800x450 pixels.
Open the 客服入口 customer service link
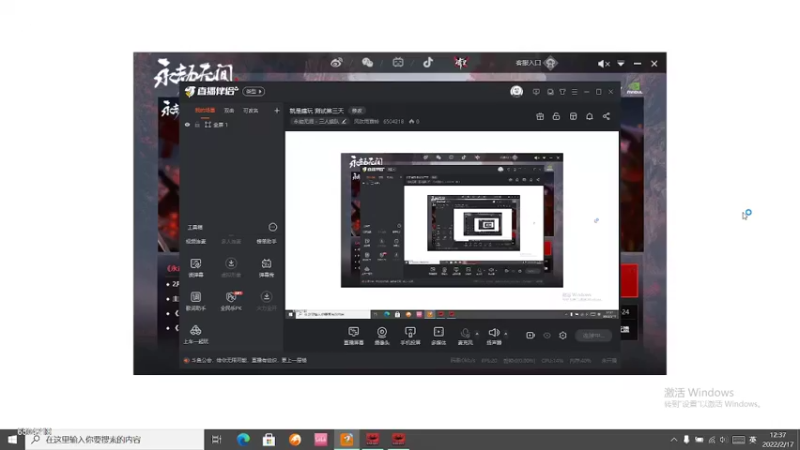pyautogui.click(x=536, y=63)
